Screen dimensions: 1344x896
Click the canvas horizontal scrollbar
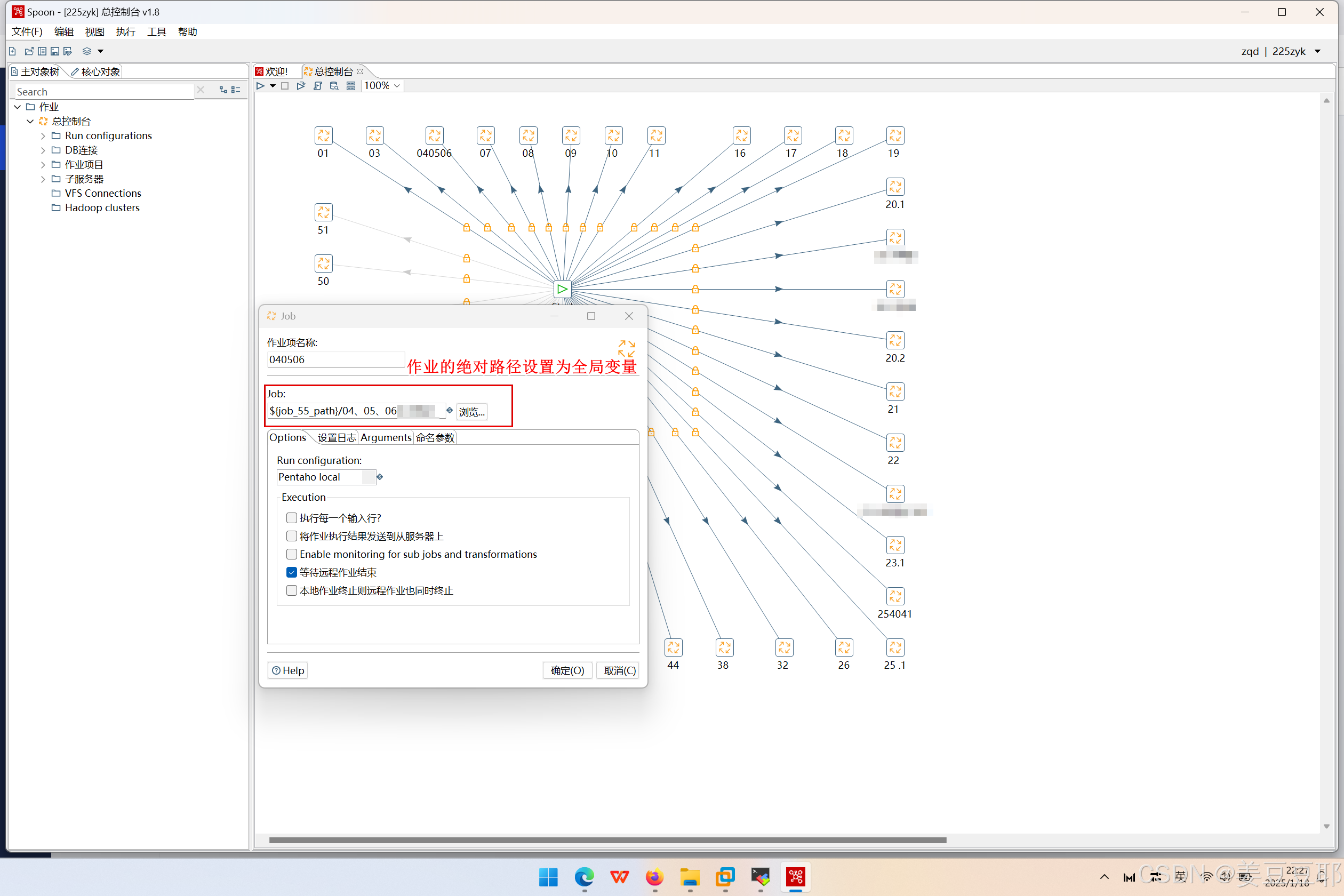coord(607,840)
